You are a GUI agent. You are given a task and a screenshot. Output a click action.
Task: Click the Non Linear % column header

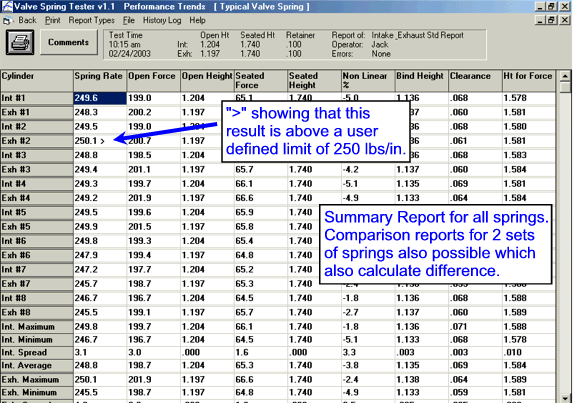pyautogui.click(x=368, y=80)
